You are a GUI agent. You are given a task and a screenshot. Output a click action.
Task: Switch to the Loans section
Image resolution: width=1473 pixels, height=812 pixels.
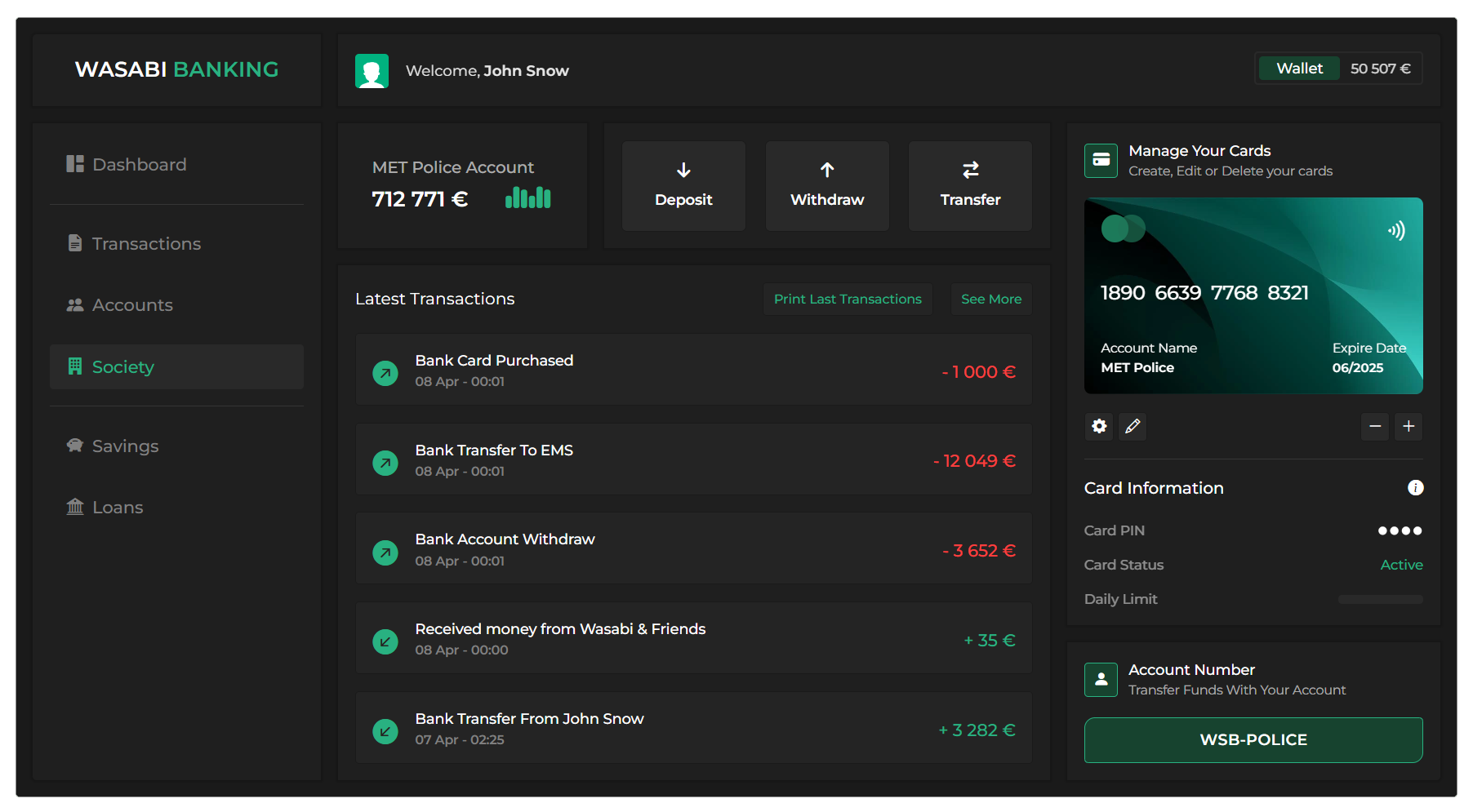click(118, 507)
